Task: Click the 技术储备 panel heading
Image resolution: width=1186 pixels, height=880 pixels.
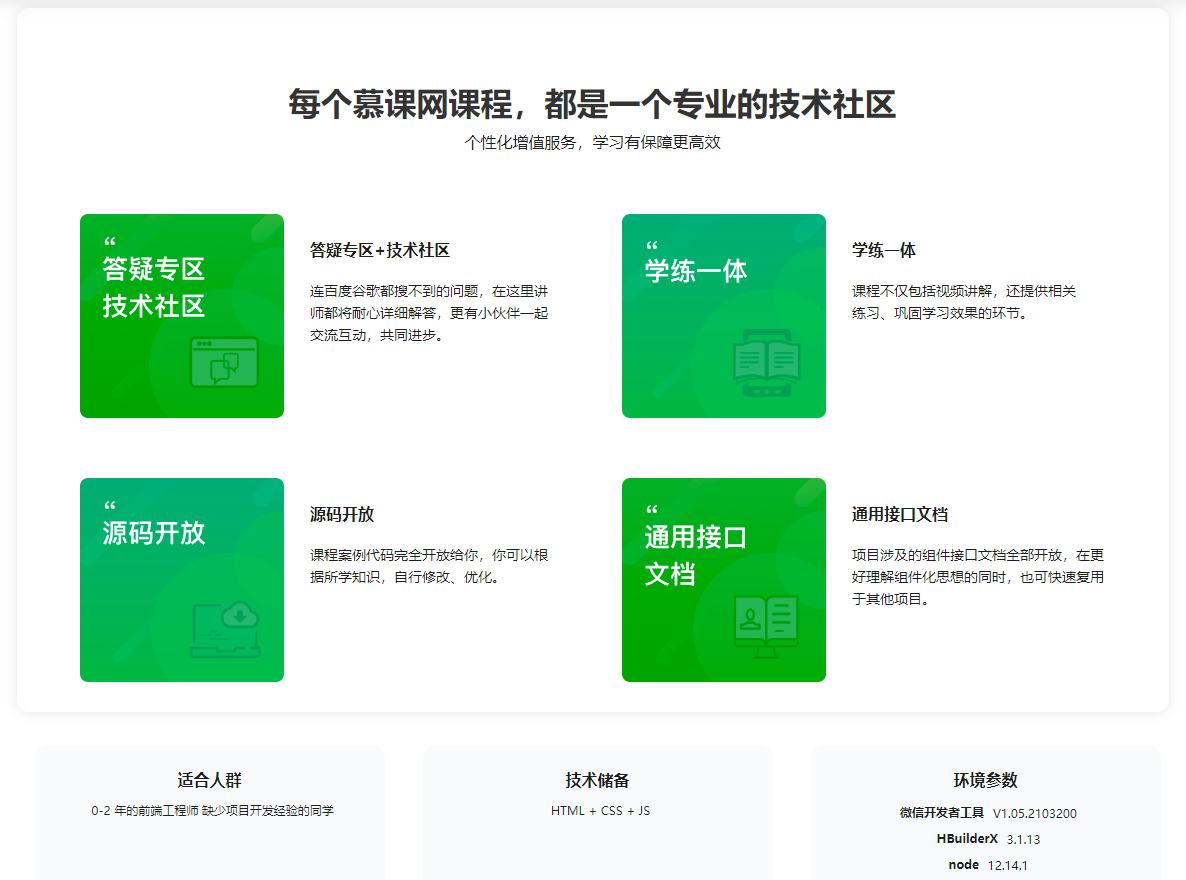Action: [x=598, y=781]
